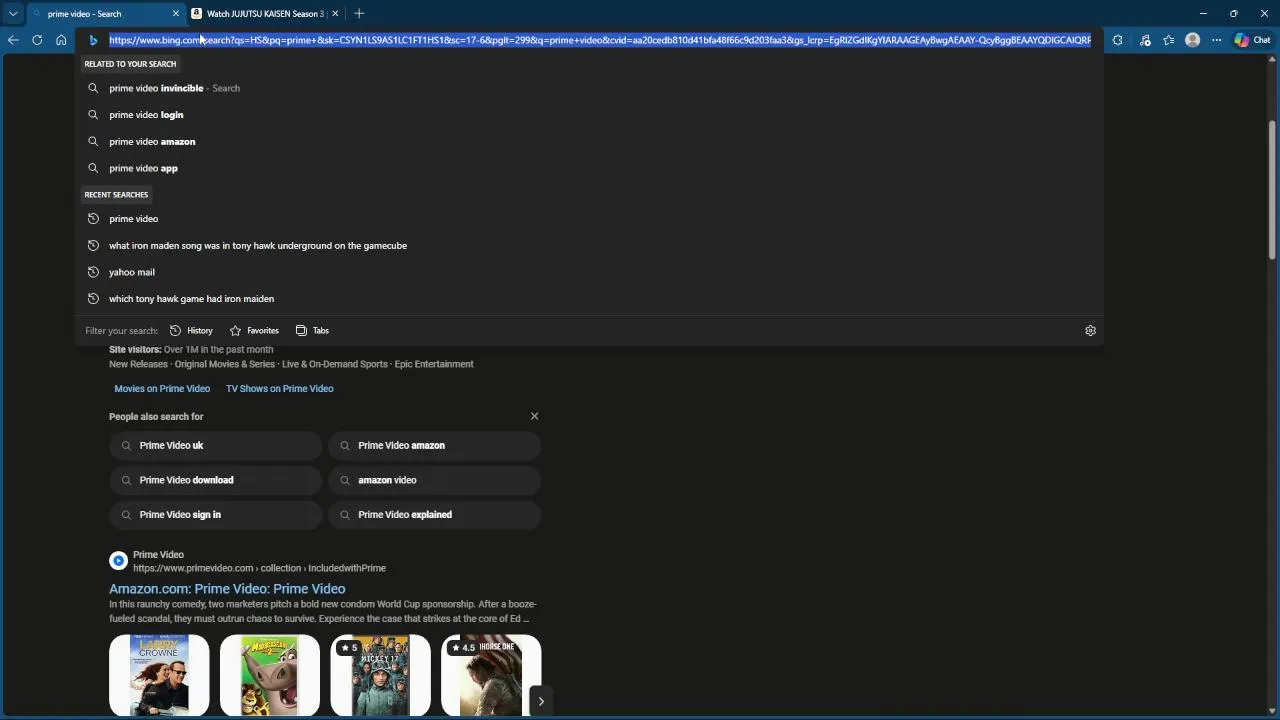This screenshot has height=720, width=1280.
Task: Select recent search 'prime video'
Action: coord(590,218)
